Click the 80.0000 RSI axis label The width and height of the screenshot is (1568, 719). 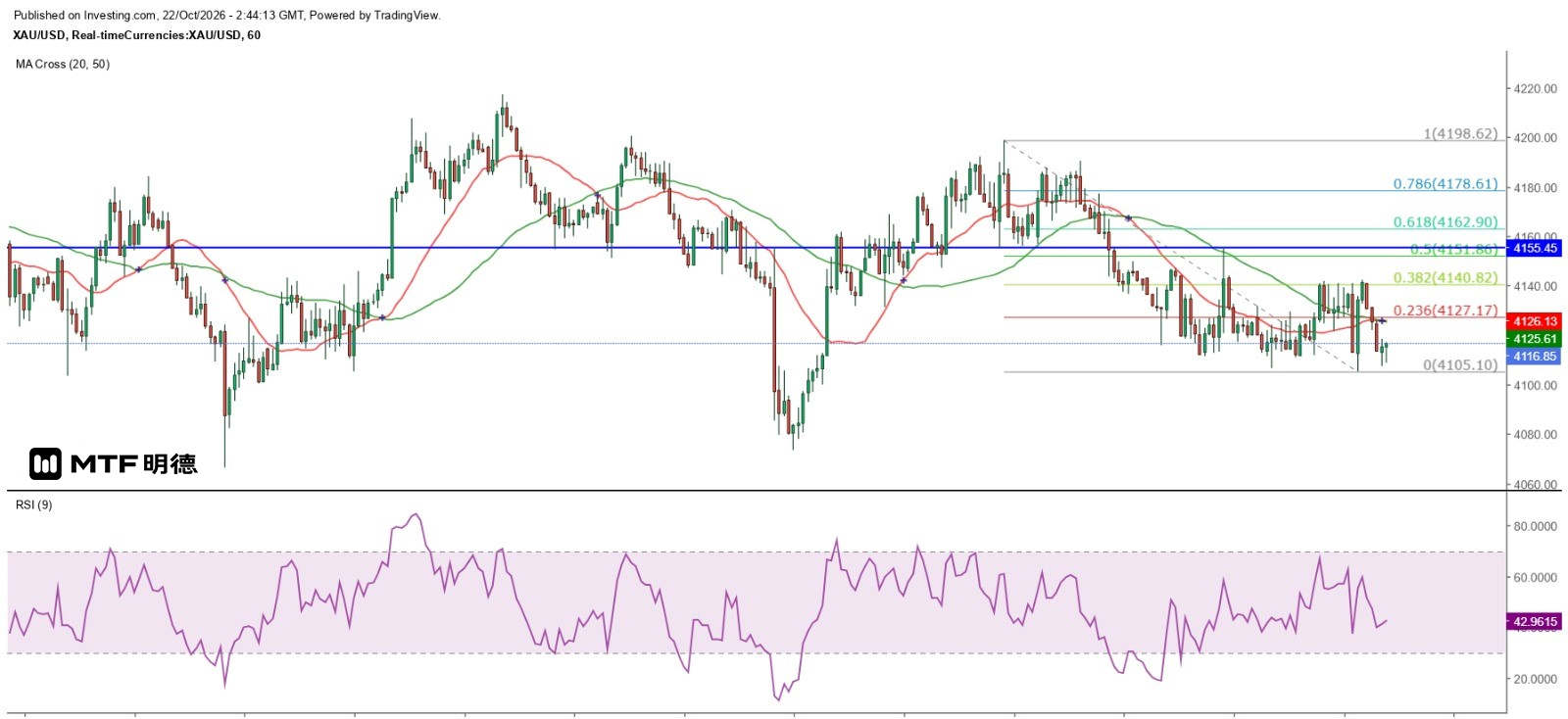point(1536,526)
